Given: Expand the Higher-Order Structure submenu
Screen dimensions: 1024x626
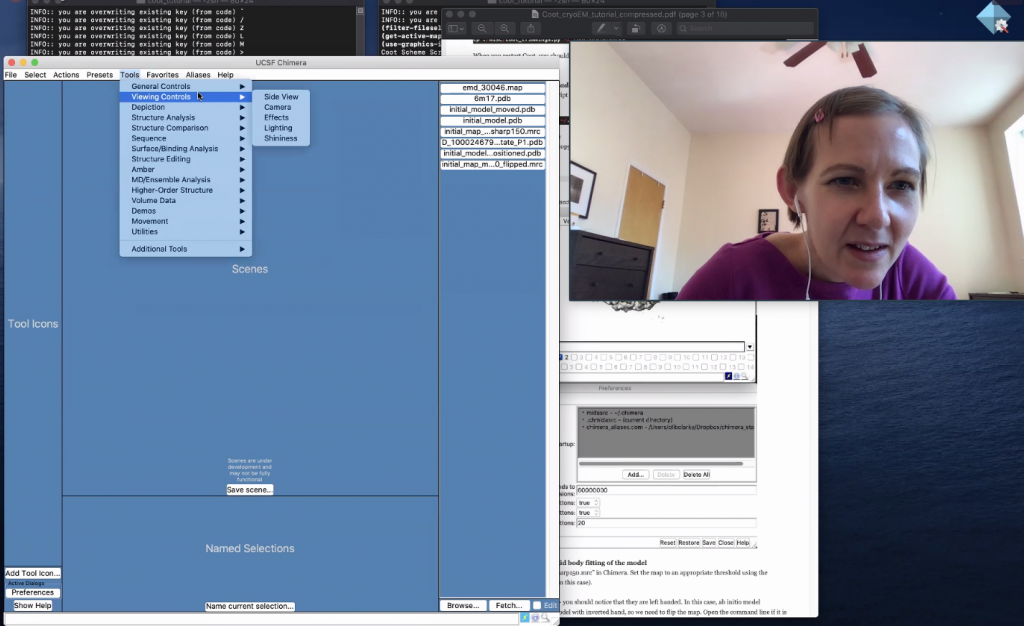Looking at the screenshot, I should [185, 190].
